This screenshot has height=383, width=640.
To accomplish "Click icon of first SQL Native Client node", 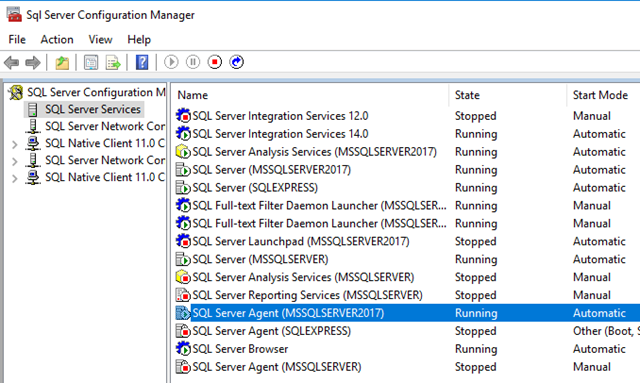I will pos(33,143).
